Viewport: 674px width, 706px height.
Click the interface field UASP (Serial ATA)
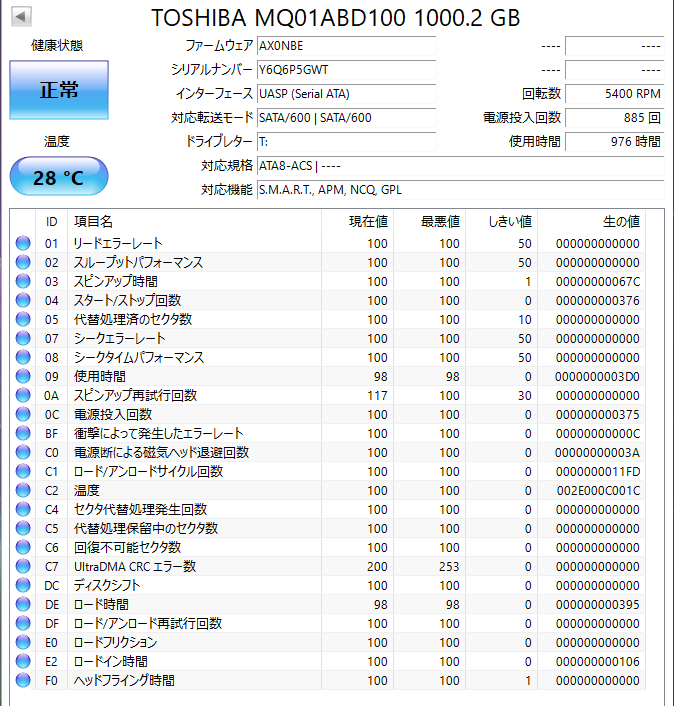tap(347, 94)
